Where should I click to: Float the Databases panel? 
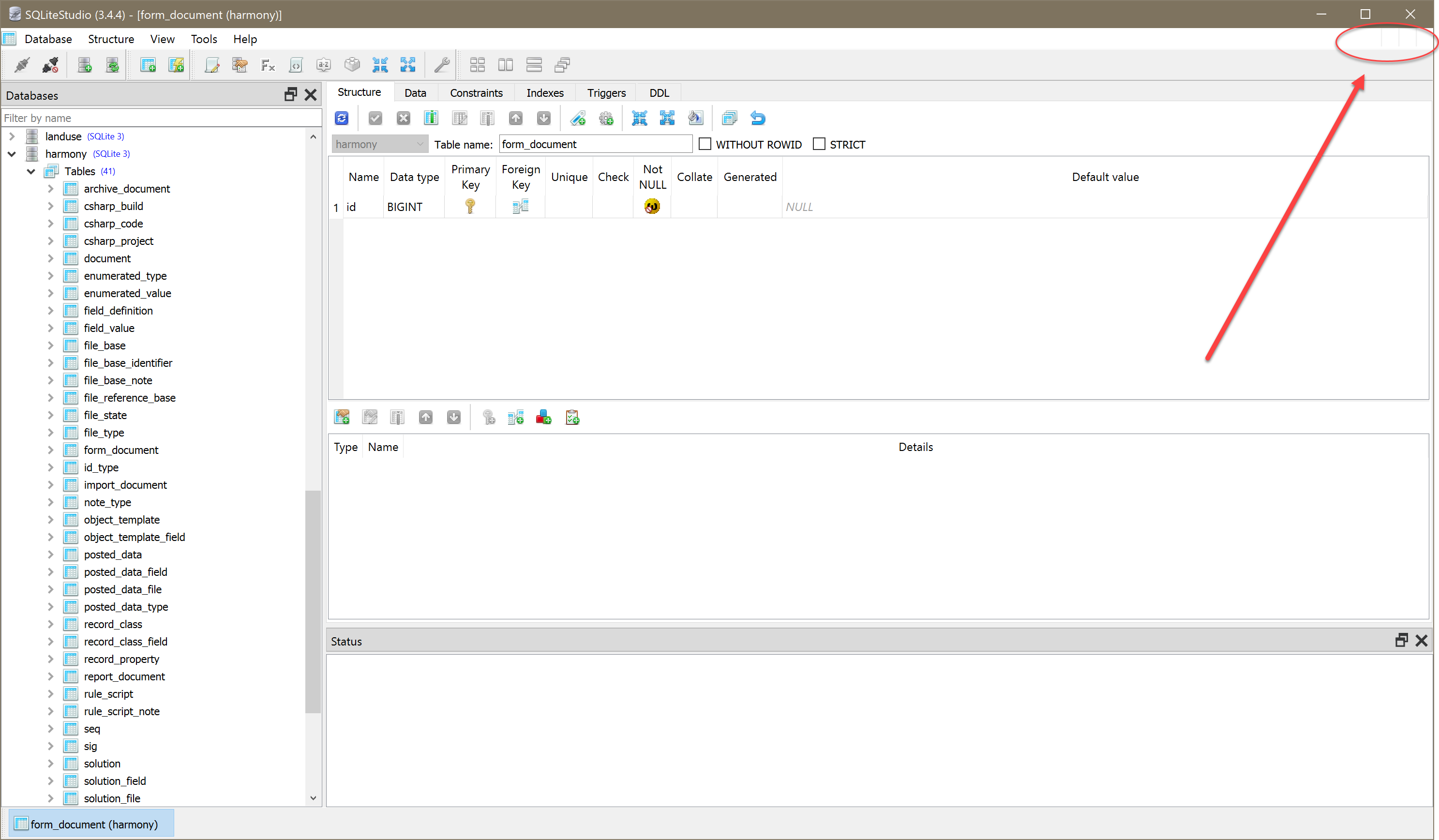coord(291,95)
